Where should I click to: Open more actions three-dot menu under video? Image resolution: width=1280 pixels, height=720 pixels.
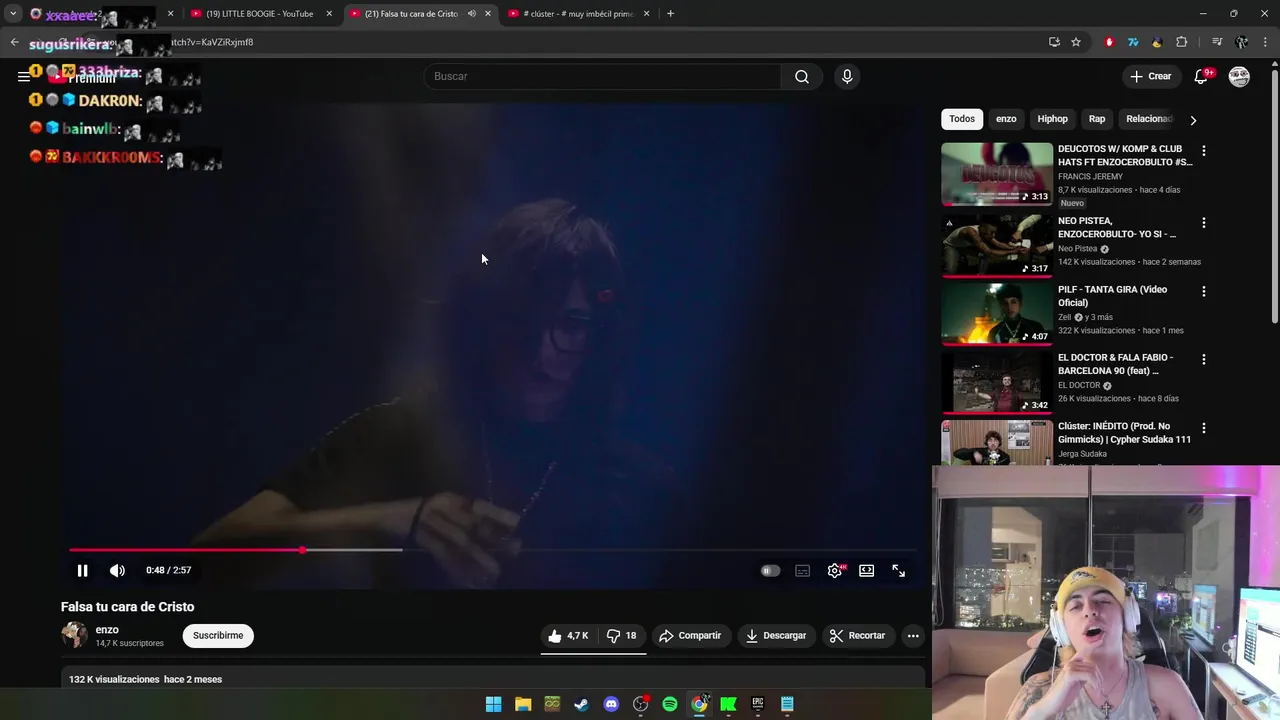coord(913,636)
